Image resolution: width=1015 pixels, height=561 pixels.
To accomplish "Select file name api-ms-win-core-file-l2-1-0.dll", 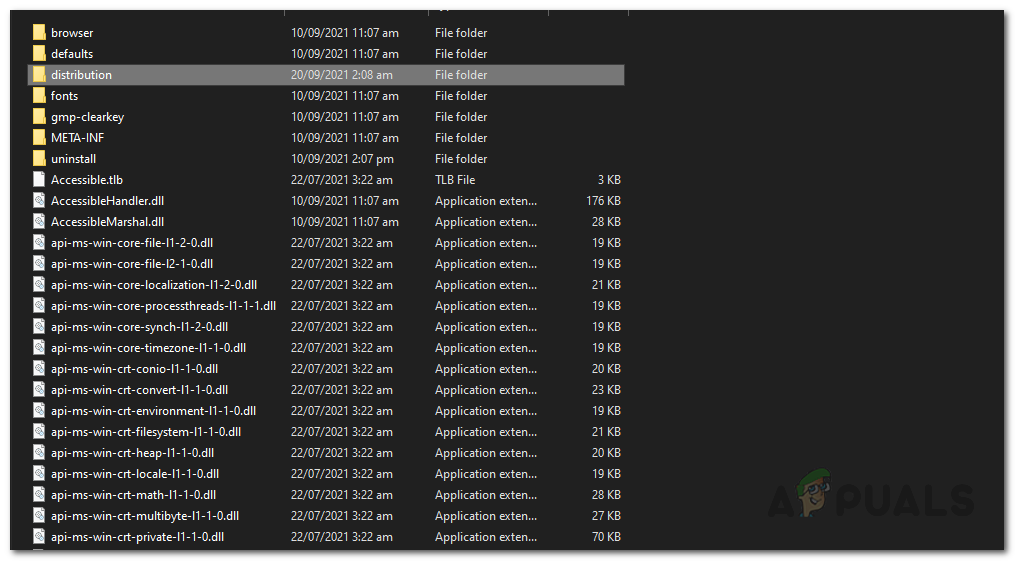I will [132, 264].
